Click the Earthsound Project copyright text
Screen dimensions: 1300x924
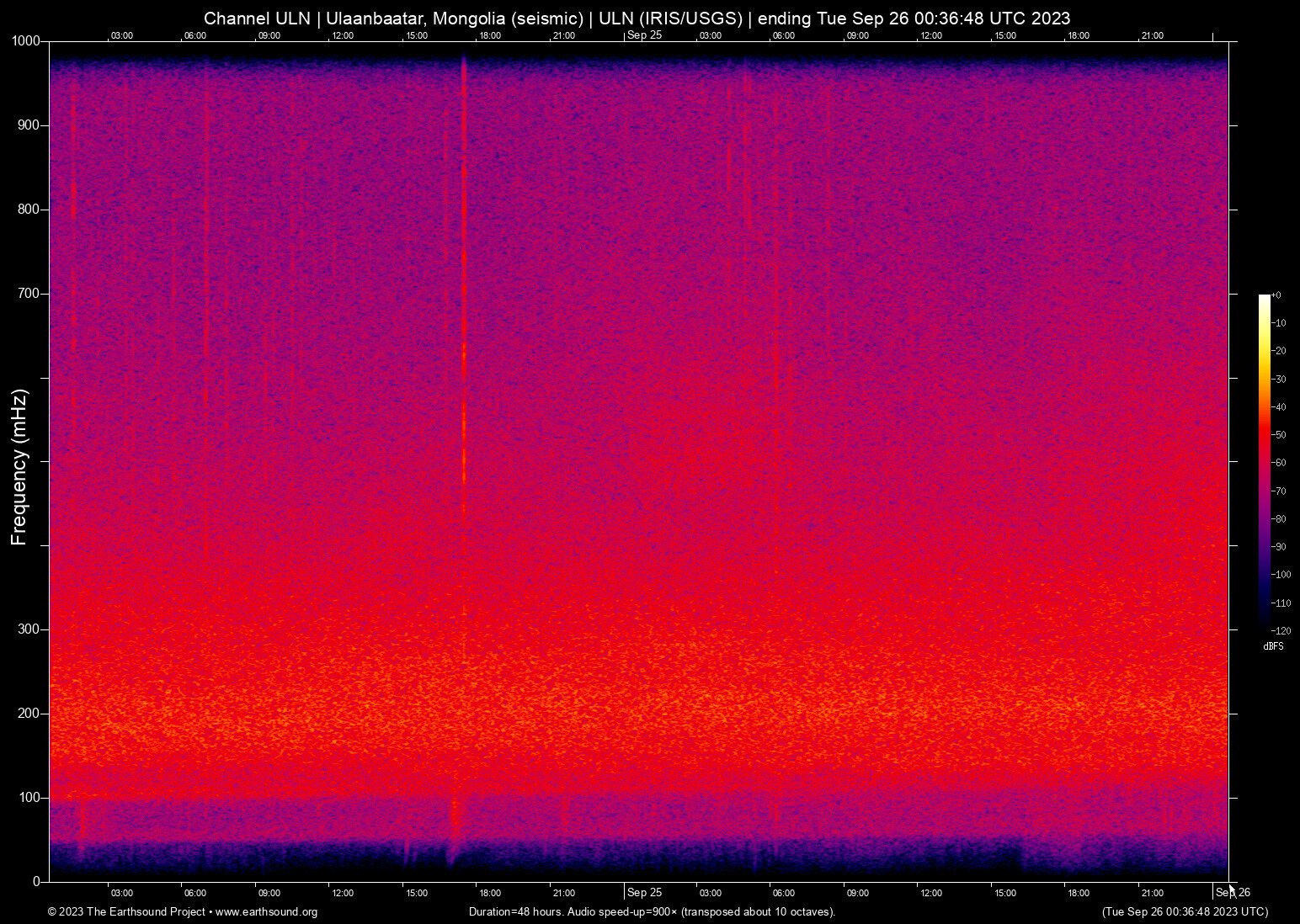tap(126, 912)
